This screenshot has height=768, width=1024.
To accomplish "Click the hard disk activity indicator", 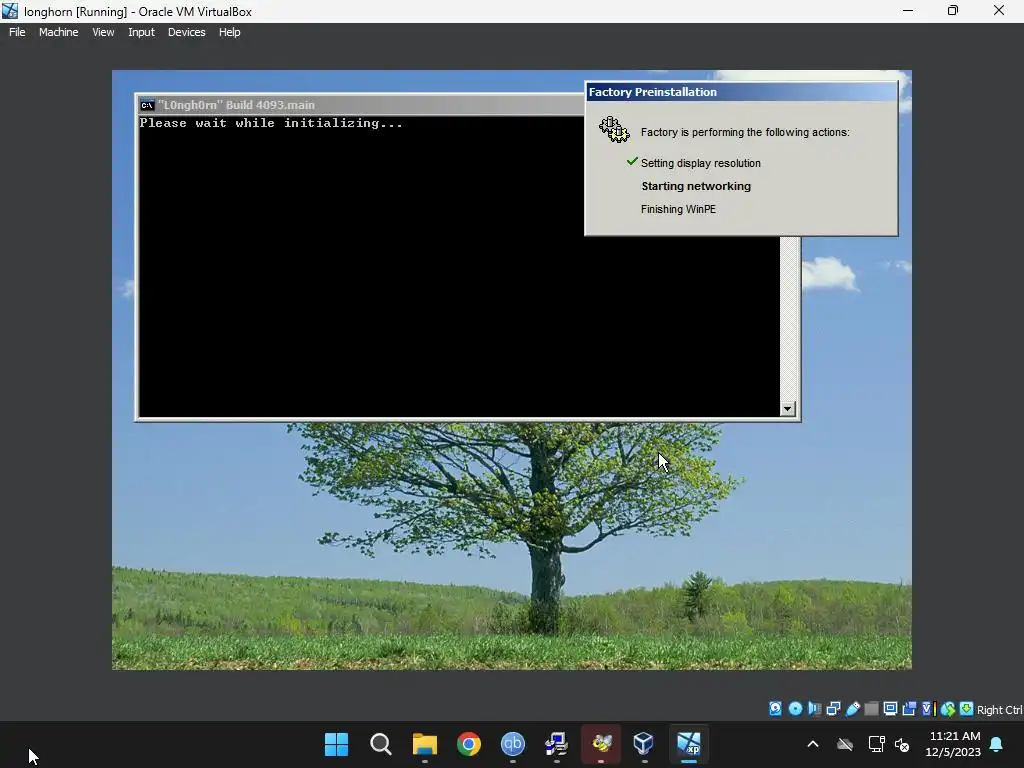I will (775, 709).
